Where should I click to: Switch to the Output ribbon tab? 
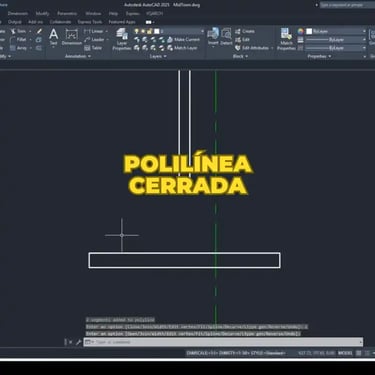click(15, 22)
